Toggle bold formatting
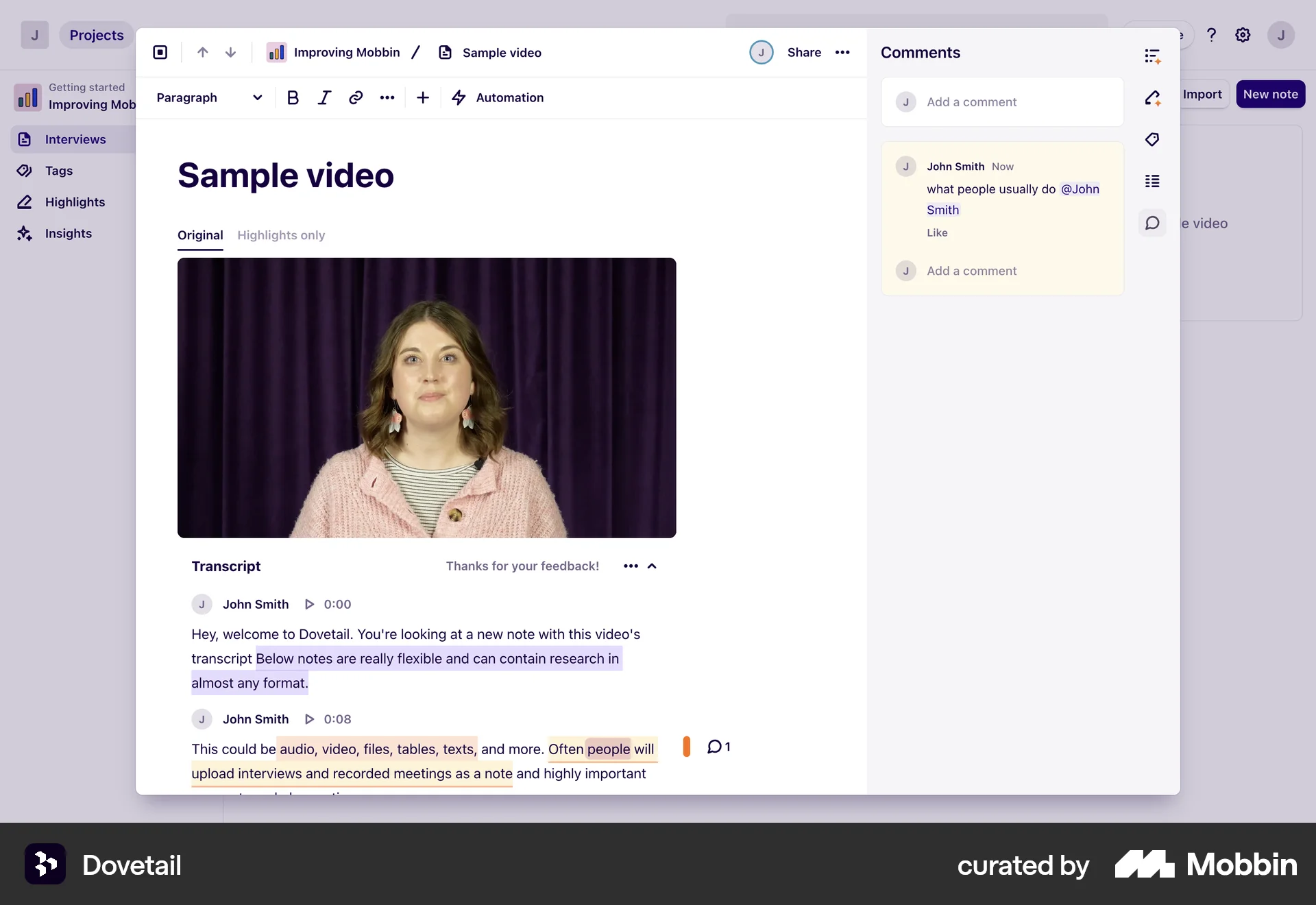Image resolution: width=1316 pixels, height=905 pixels. pos(293,97)
